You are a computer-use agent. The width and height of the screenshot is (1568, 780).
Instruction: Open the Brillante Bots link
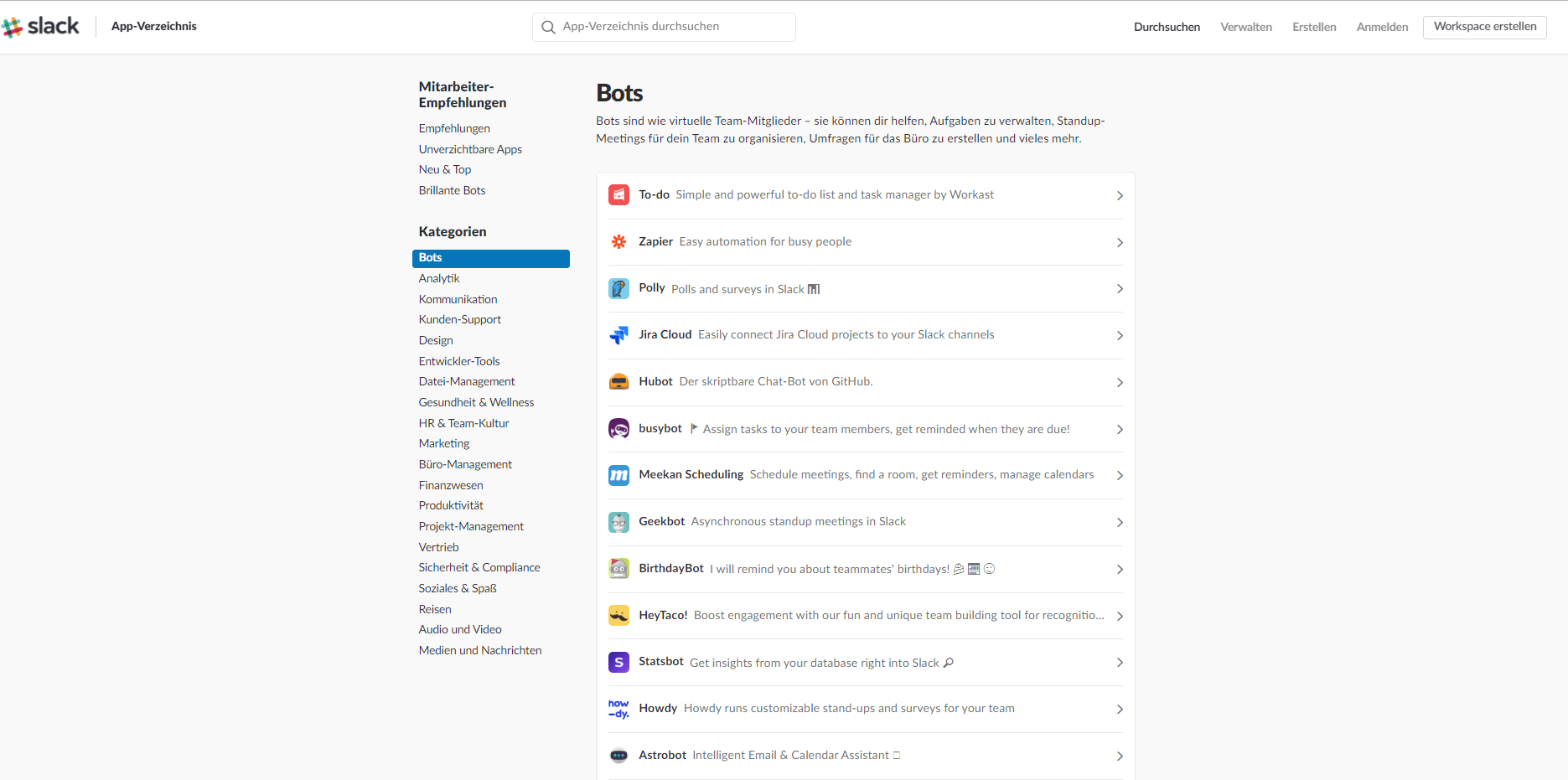[x=452, y=190]
